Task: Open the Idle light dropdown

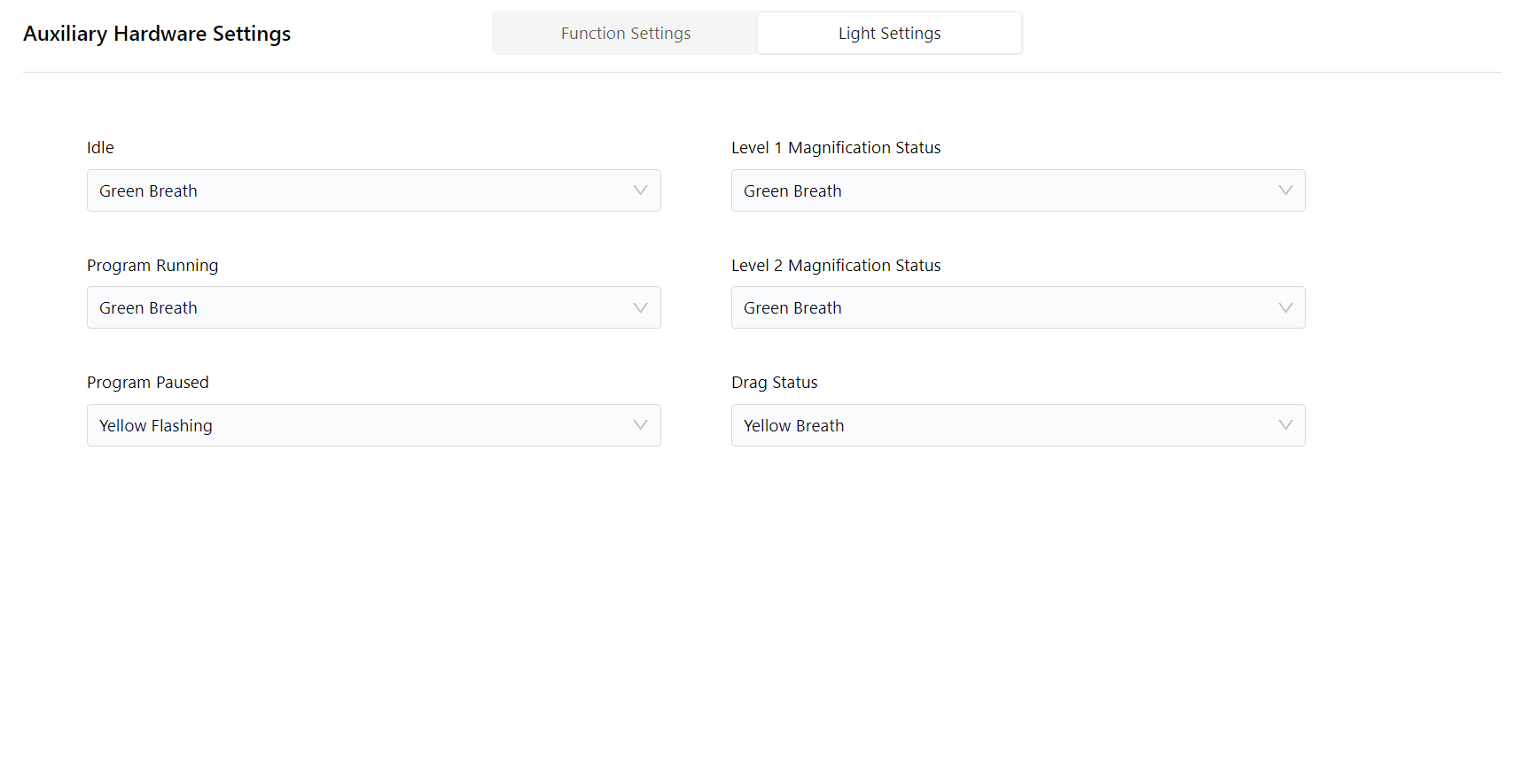Action: [x=373, y=190]
